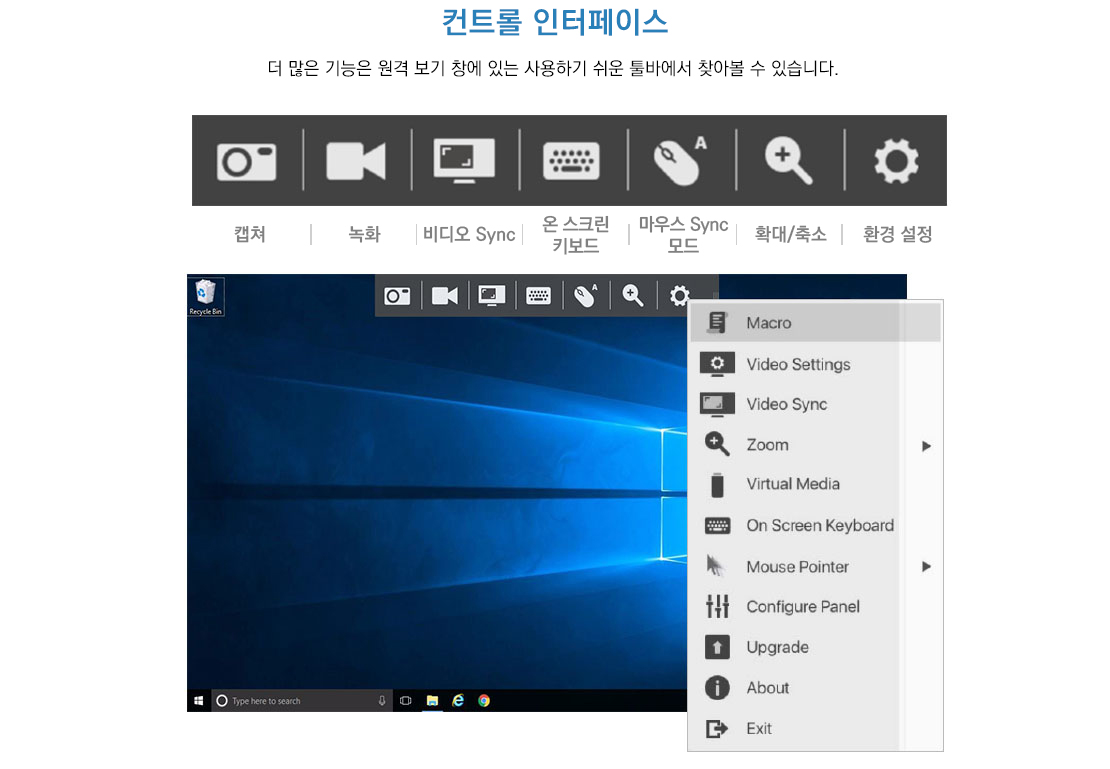Open Chrome from the Windows taskbar
This screenshot has height=769, width=1110.
tap(484, 701)
